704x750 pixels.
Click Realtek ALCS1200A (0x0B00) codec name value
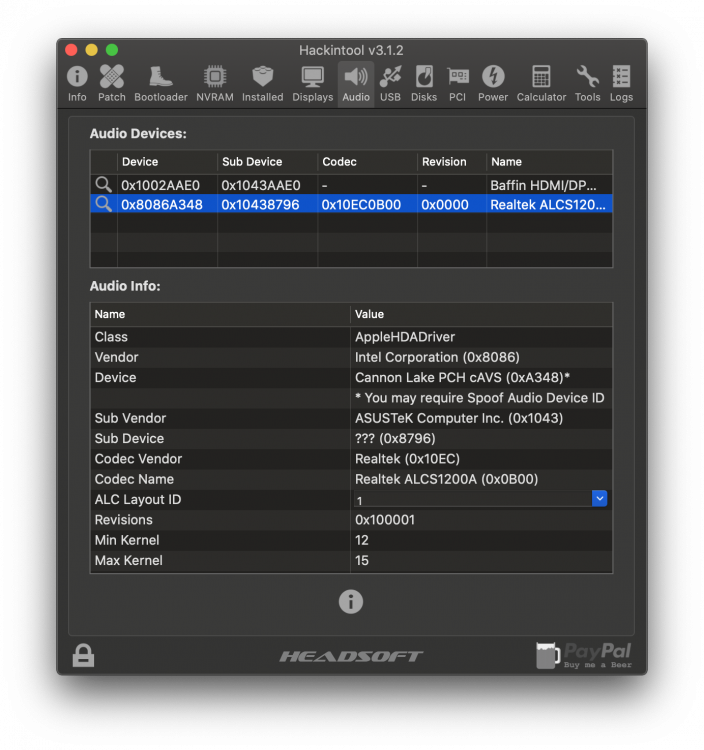click(x=446, y=479)
